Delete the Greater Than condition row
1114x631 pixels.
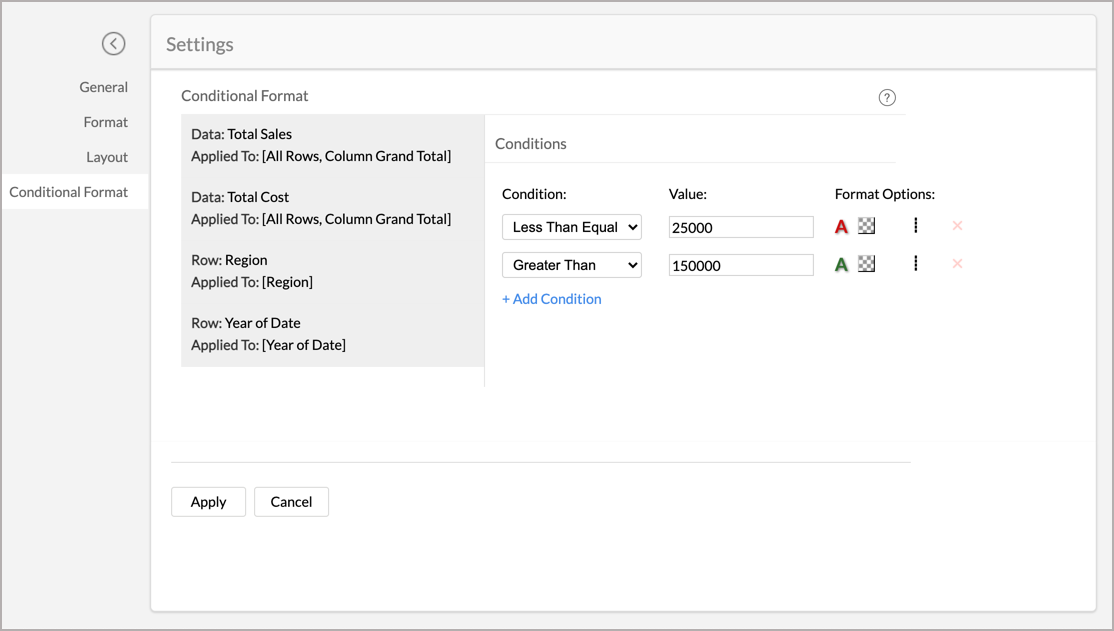click(957, 264)
